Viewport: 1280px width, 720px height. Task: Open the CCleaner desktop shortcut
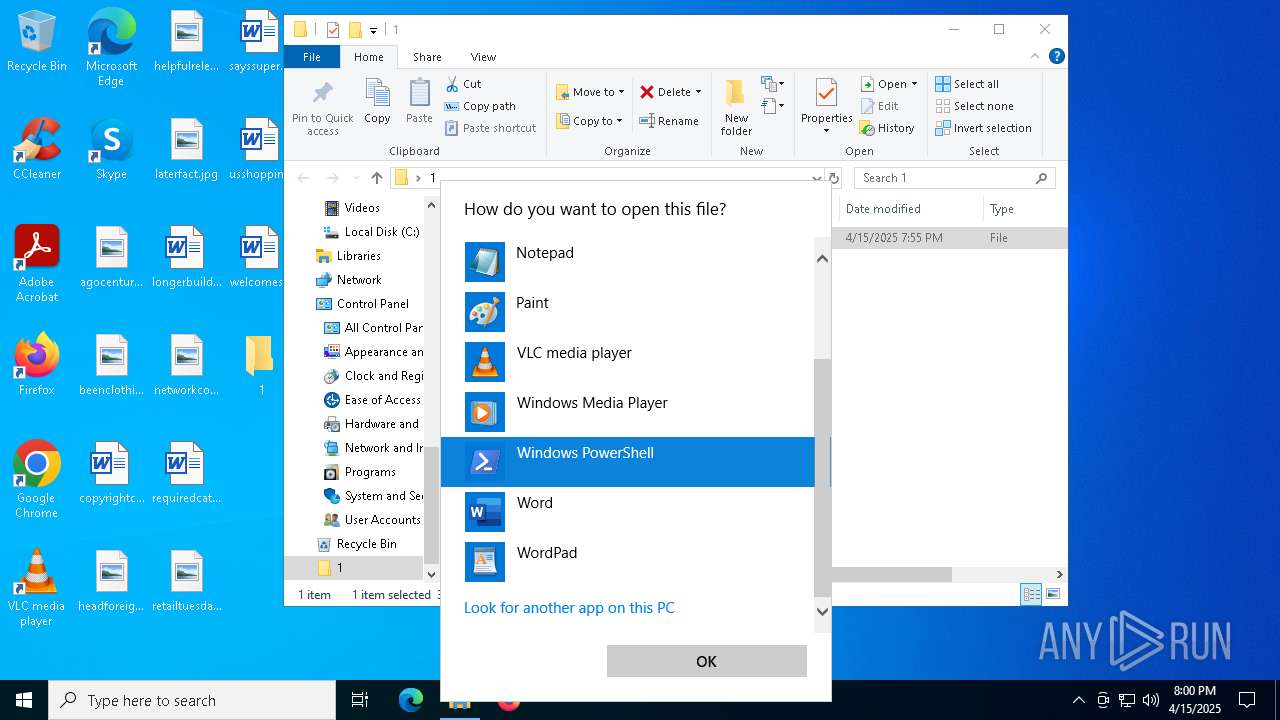[36, 148]
